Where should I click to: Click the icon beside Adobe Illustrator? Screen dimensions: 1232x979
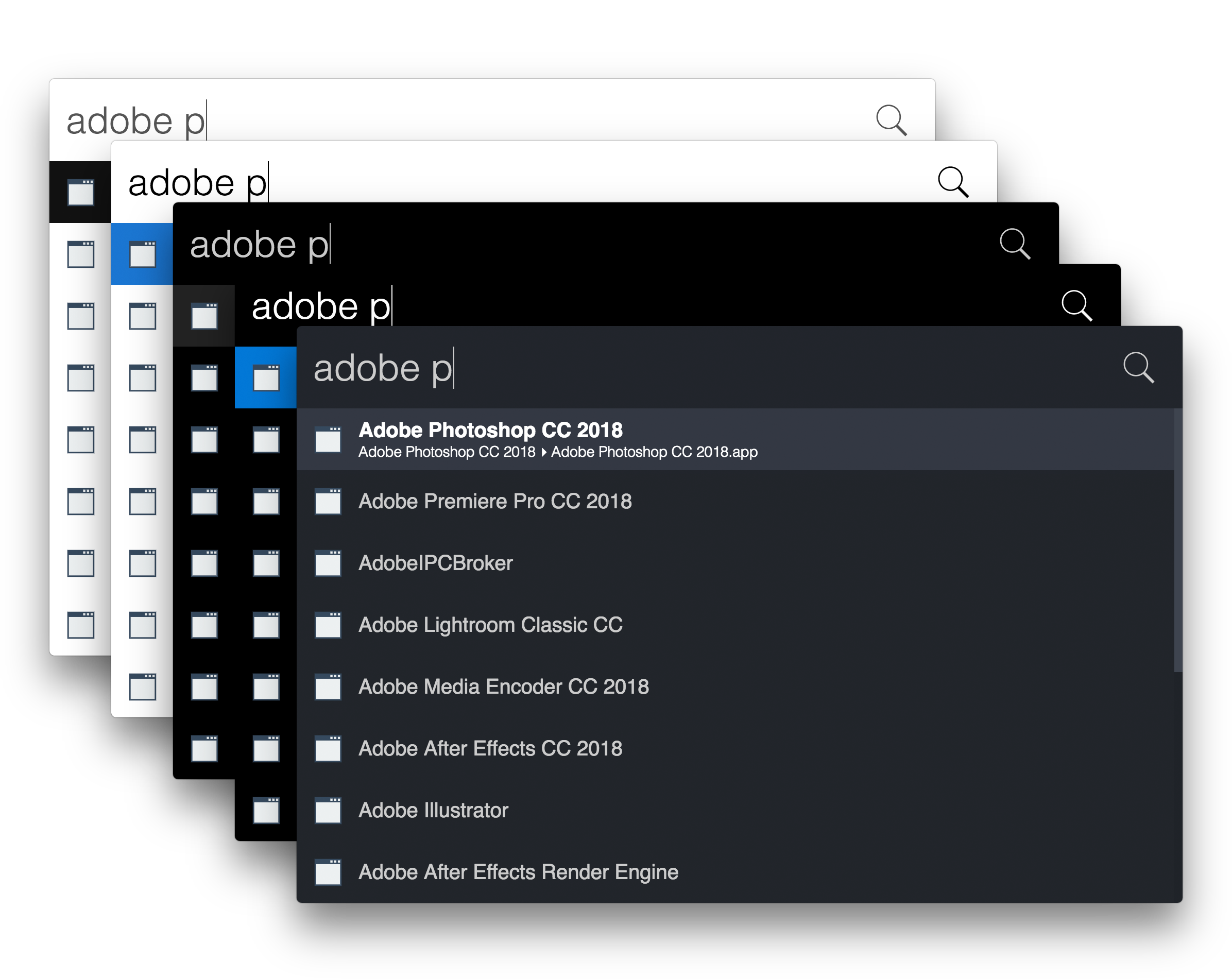tap(328, 810)
